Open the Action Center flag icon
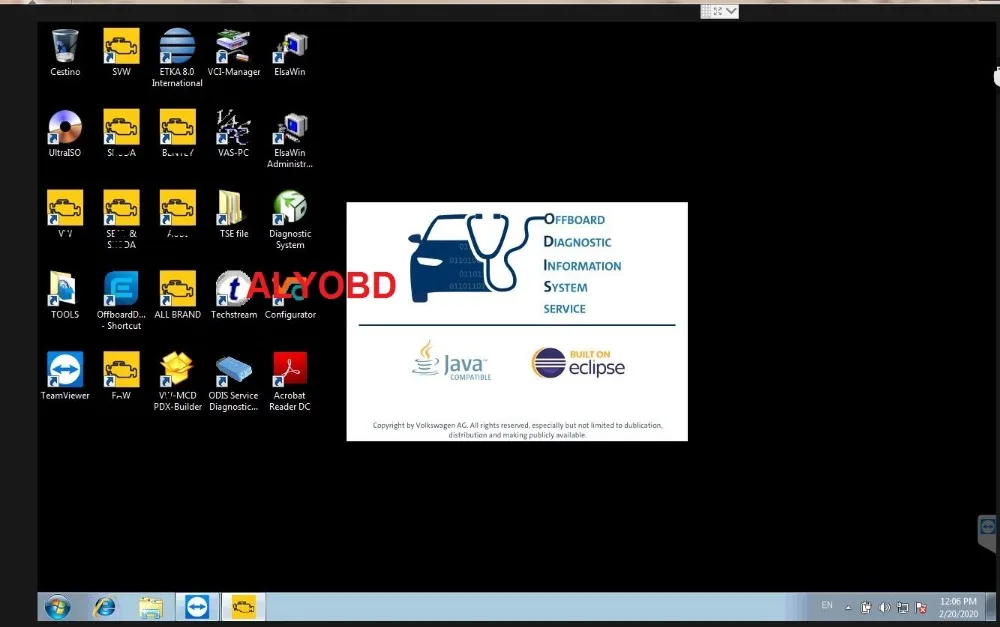Screen dimensions: 1000x627 (921, 607)
